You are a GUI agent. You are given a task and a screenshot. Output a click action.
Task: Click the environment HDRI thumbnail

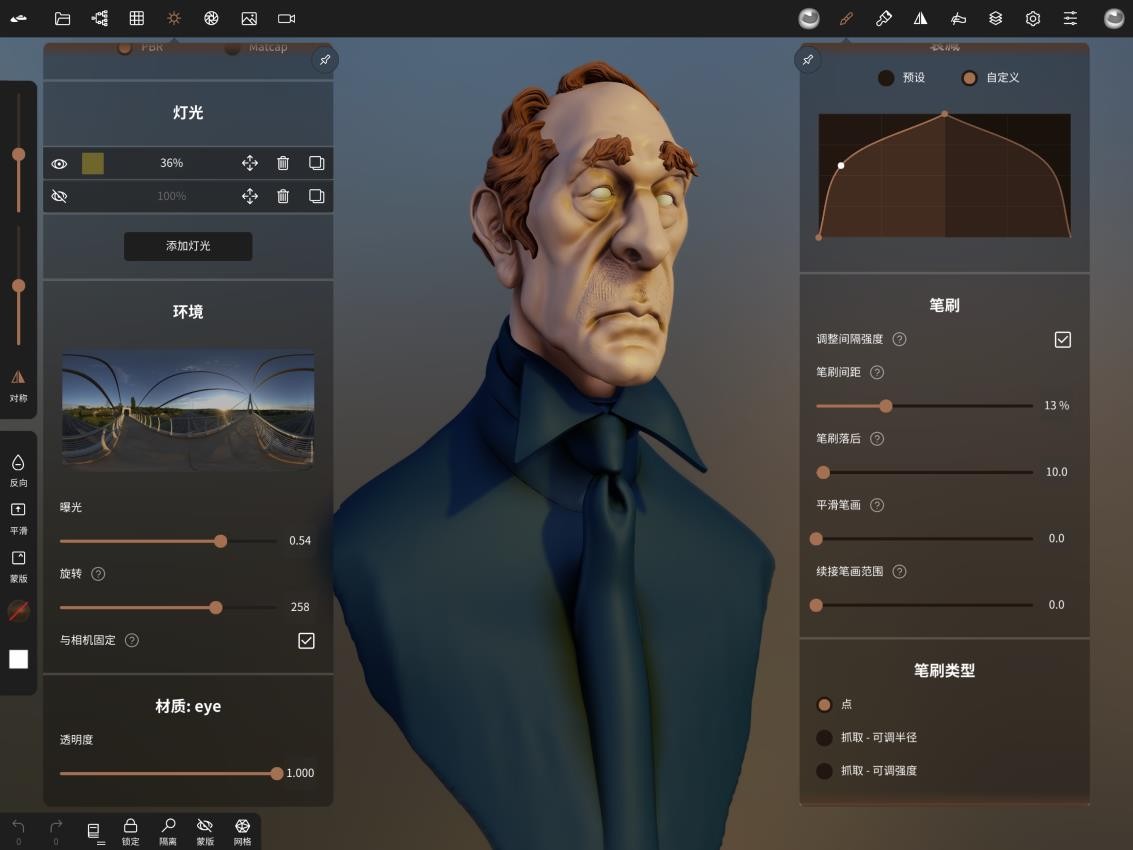coord(187,410)
